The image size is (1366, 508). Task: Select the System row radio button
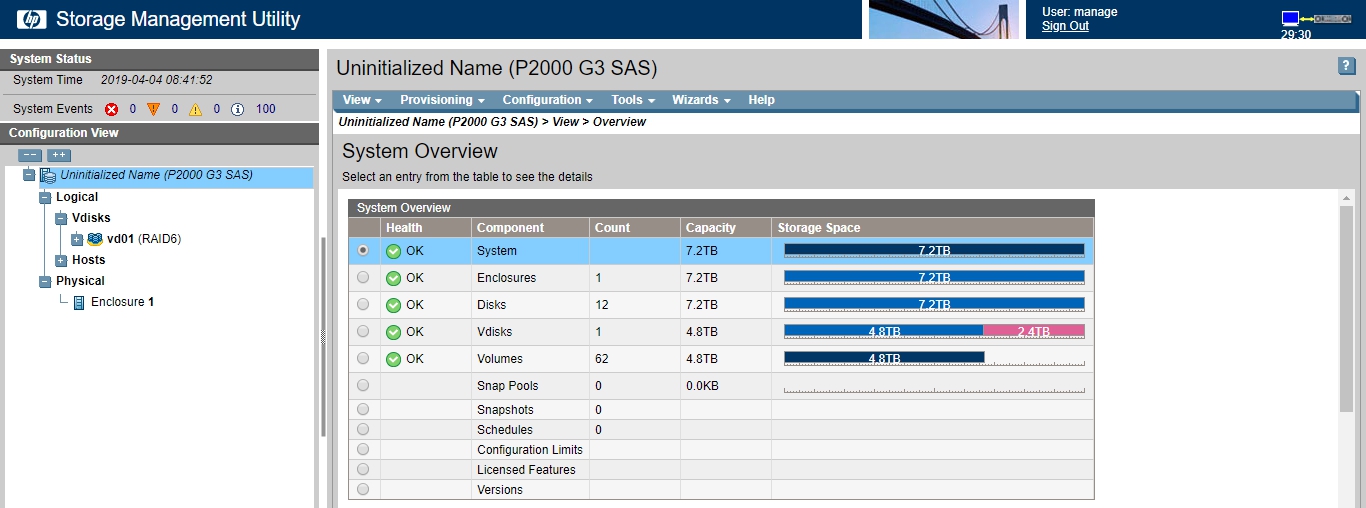click(362, 250)
